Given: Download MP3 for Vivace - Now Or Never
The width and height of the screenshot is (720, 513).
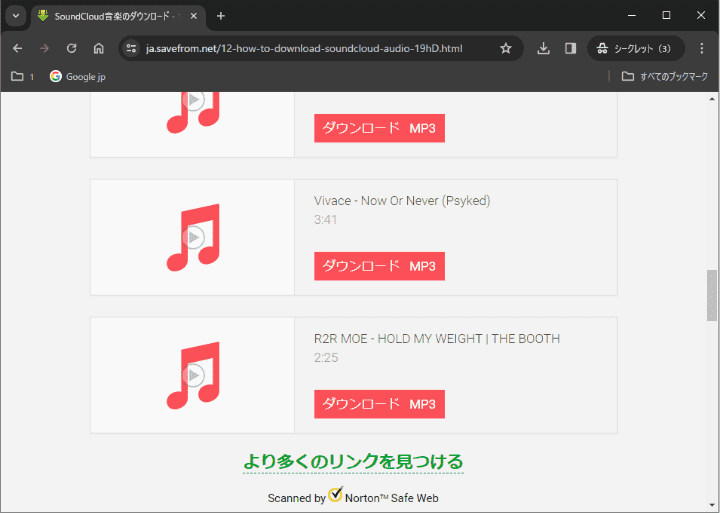Looking at the screenshot, I should tap(379, 266).
